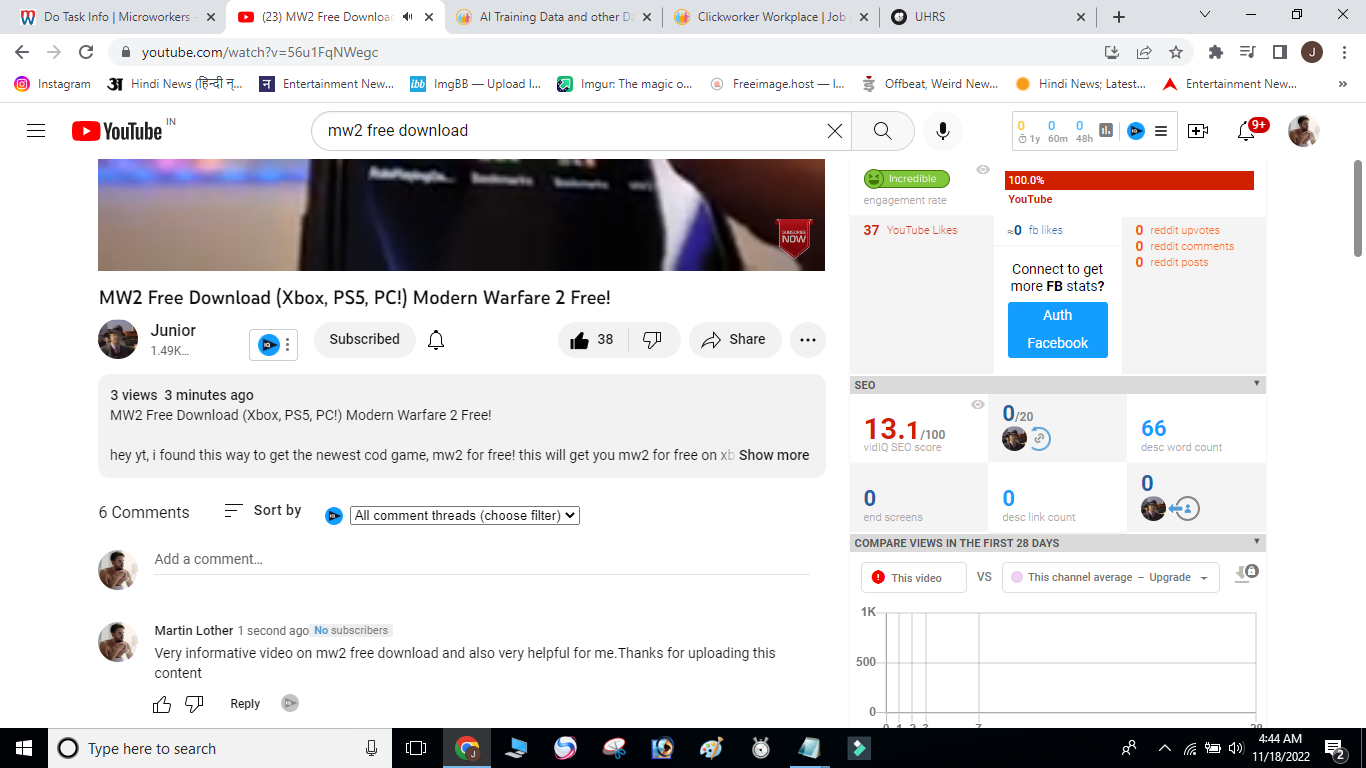
Task: Collapse the Compare Views section arrow
Action: [x=1257, y=542]
